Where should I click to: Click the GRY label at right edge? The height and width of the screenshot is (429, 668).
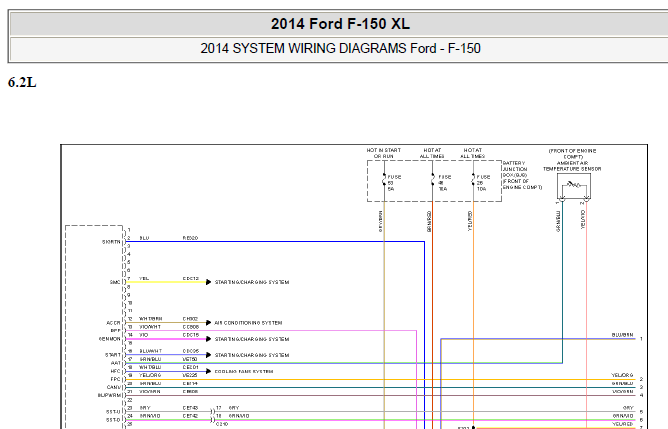tap(628, 408)
